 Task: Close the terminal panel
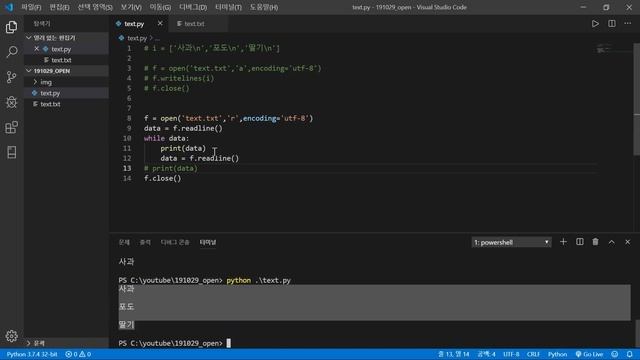(x=628, y=242)
